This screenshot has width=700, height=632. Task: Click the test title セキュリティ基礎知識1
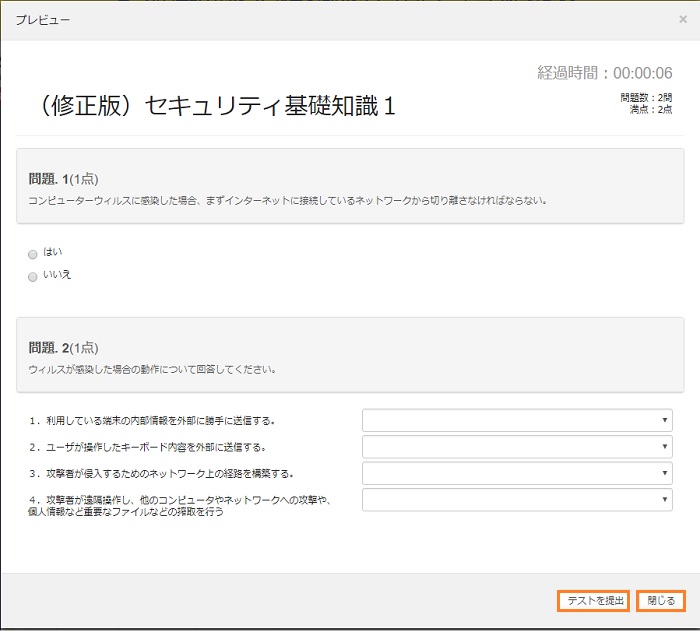[213, 106]
